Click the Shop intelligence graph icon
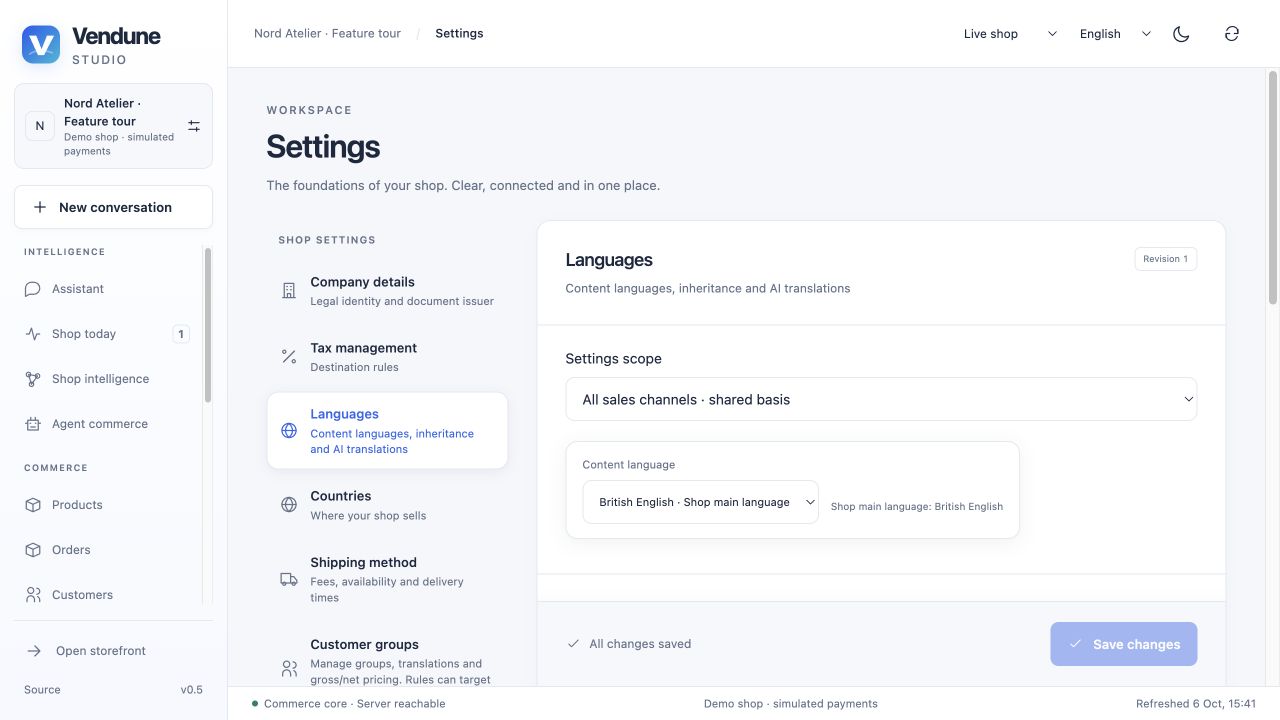Screen dimensions: 1280x720 point(33,379)
